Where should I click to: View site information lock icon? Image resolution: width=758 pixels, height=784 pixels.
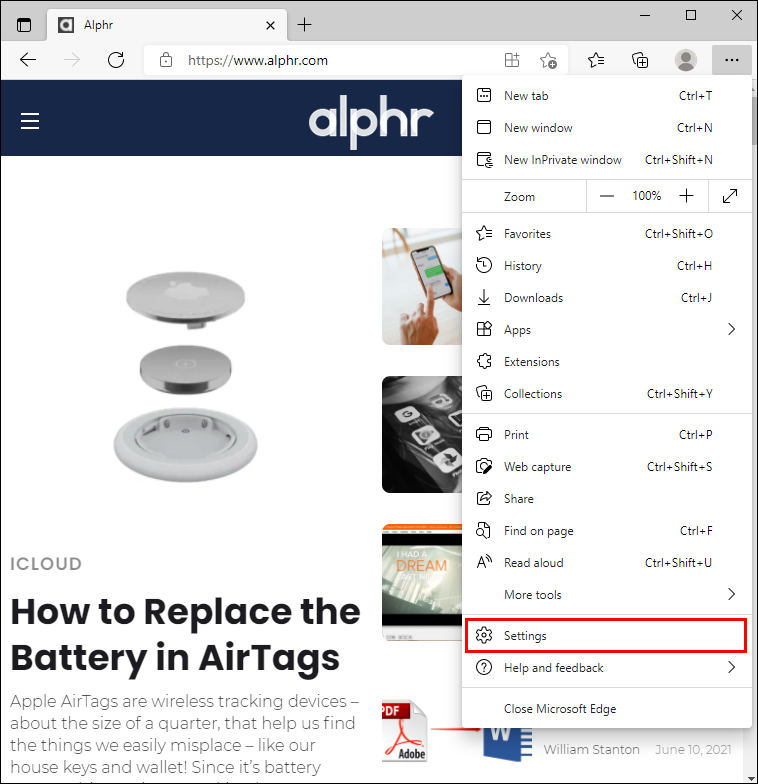click(x=166, y=60)
